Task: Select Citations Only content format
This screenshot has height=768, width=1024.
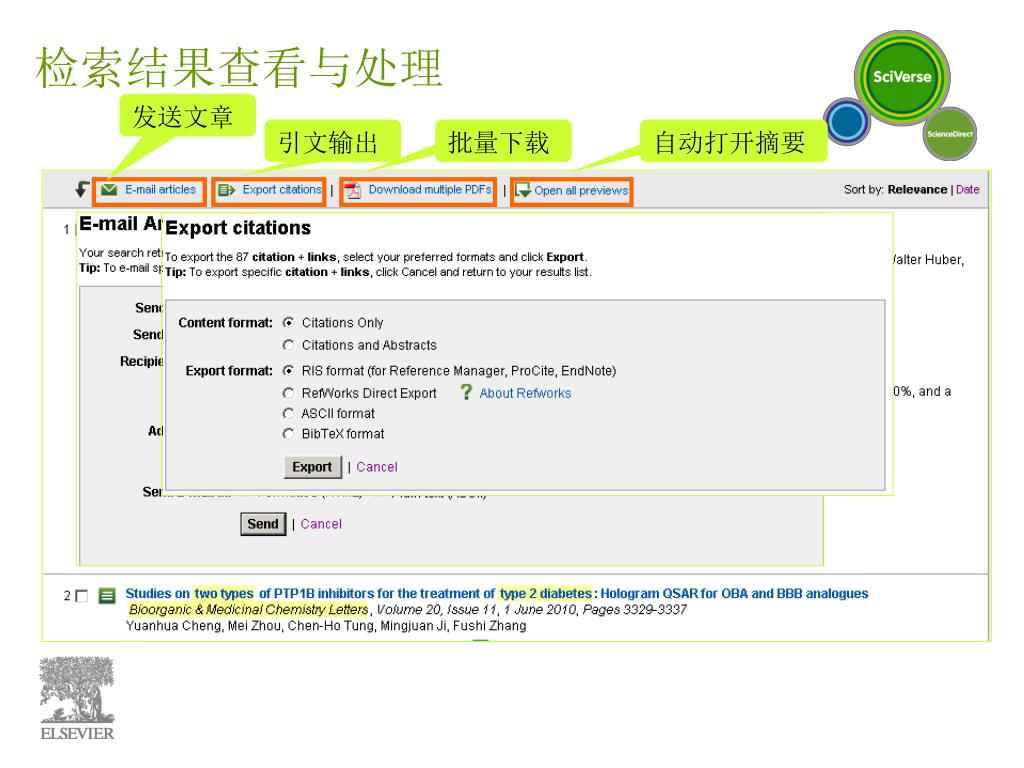Action: click(x=288, y=323)
